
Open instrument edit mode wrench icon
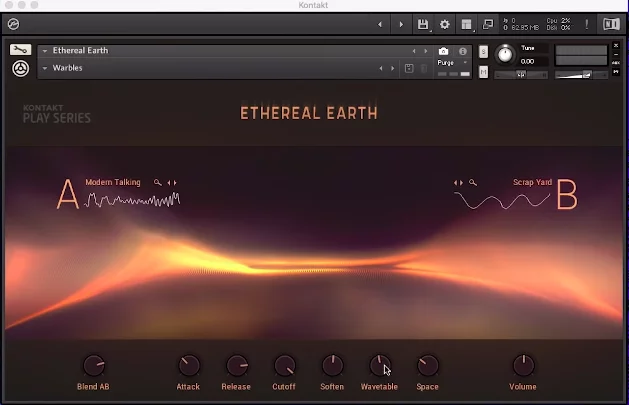coord(20,50)
